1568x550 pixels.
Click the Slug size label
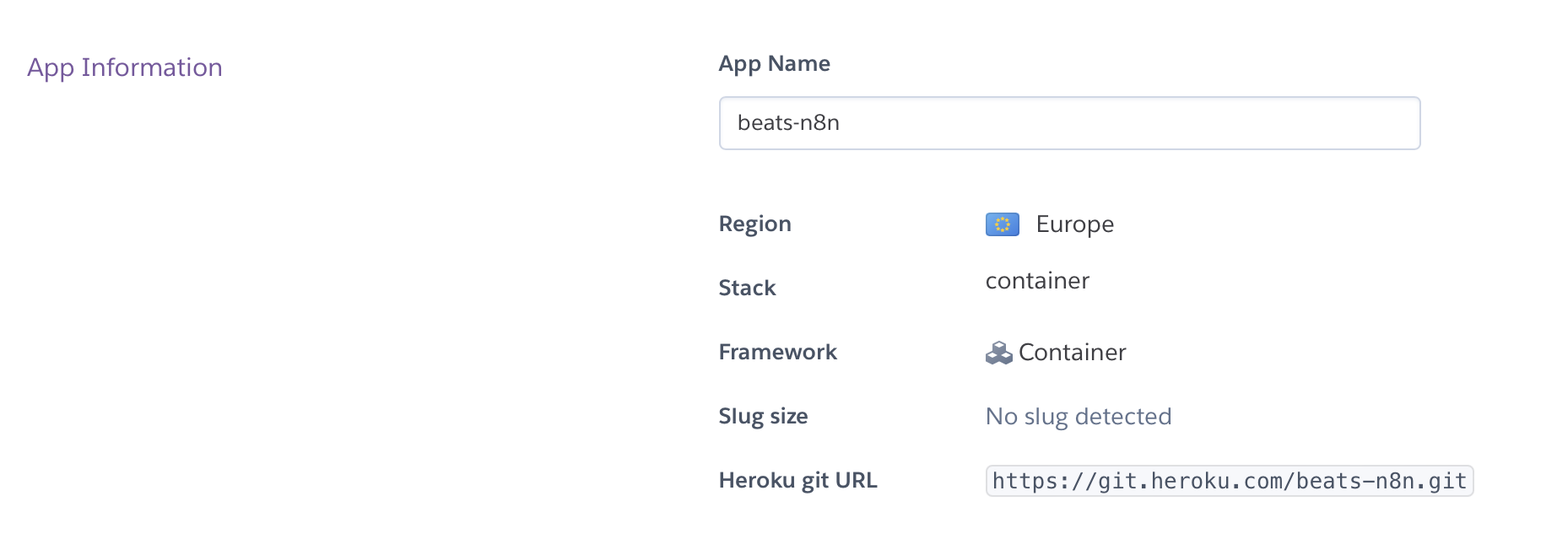[x=763, y=417]
